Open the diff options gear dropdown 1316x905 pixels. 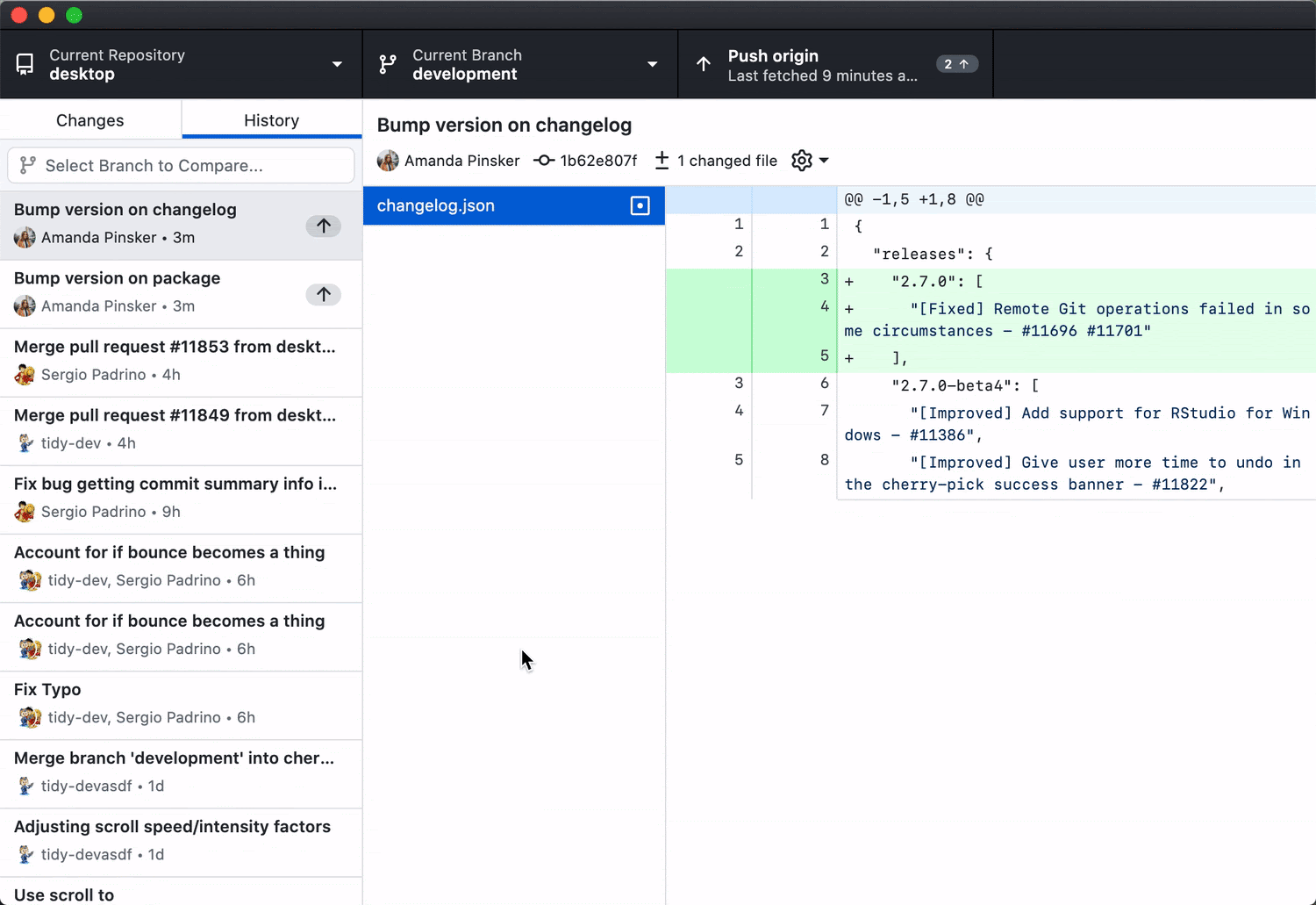coord(809,161)
